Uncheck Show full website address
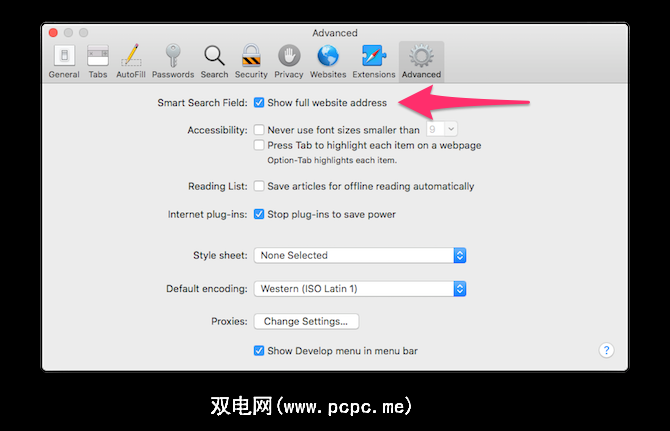 point(259,103)
